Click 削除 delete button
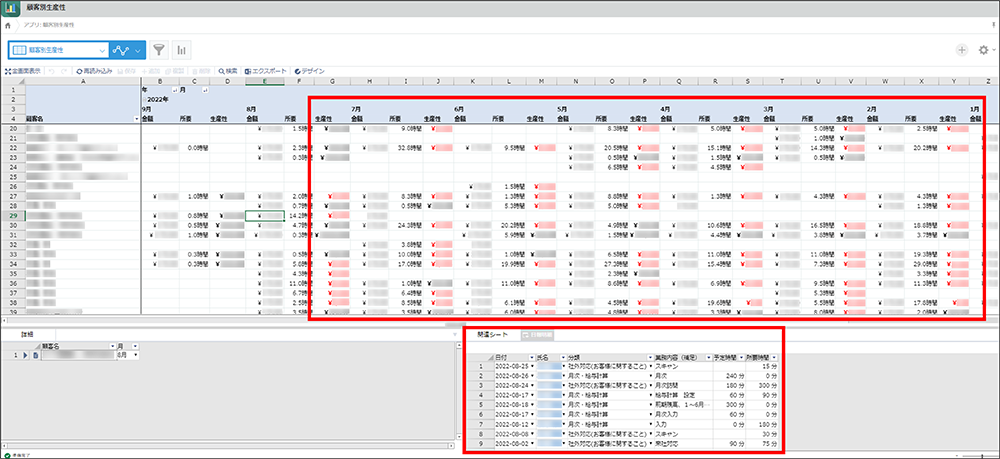Image resolution: width=1000 pixels, height=459 pixels. (200, 71)
